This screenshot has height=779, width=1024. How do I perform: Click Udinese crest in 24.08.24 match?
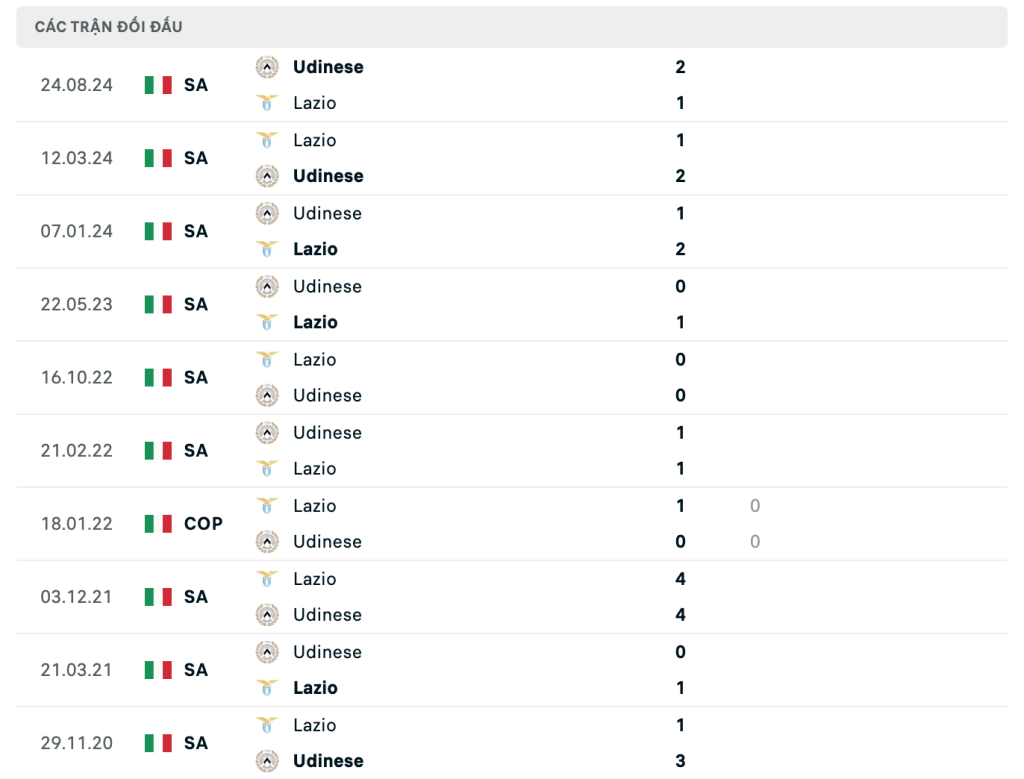(267, 67)
